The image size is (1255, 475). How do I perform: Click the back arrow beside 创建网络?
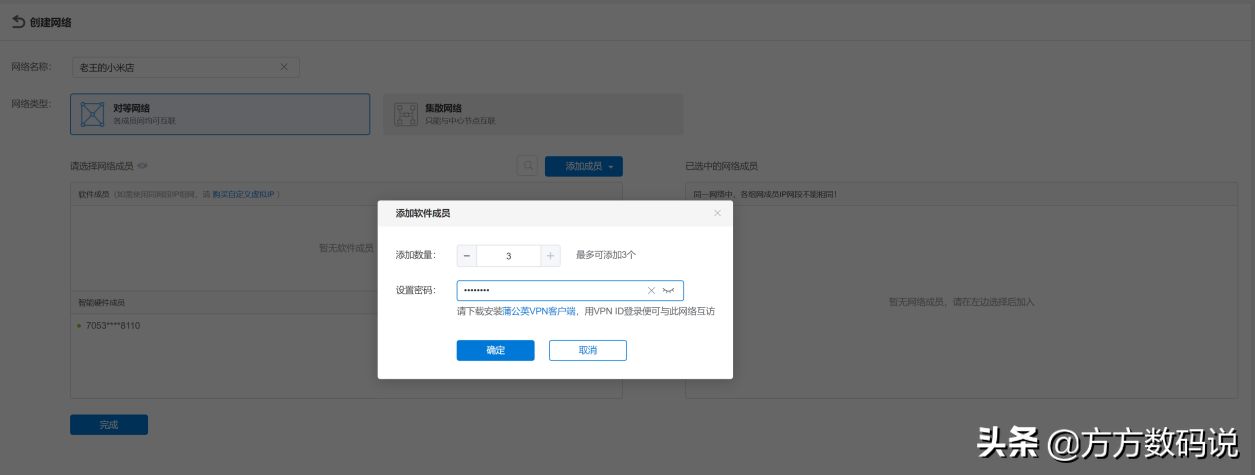pyautogui.click(x=18, y=21)
